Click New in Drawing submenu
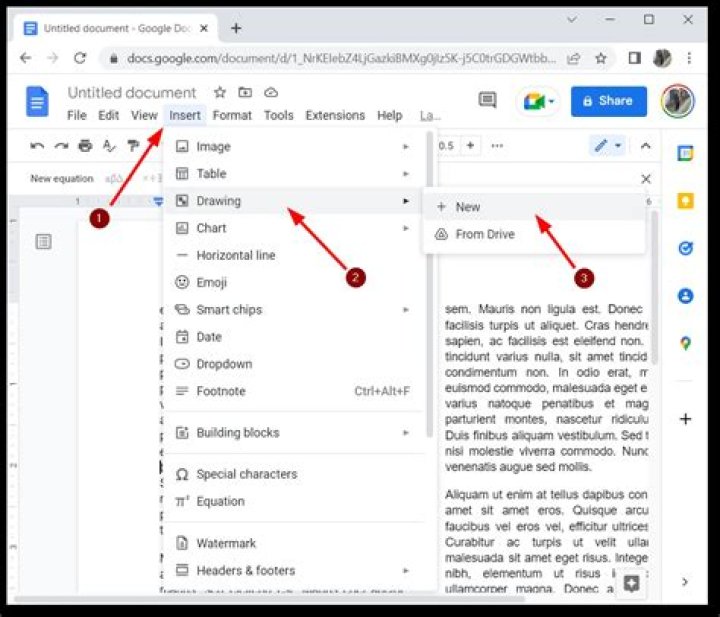The image size is (720, 617). tap(534, 207)
